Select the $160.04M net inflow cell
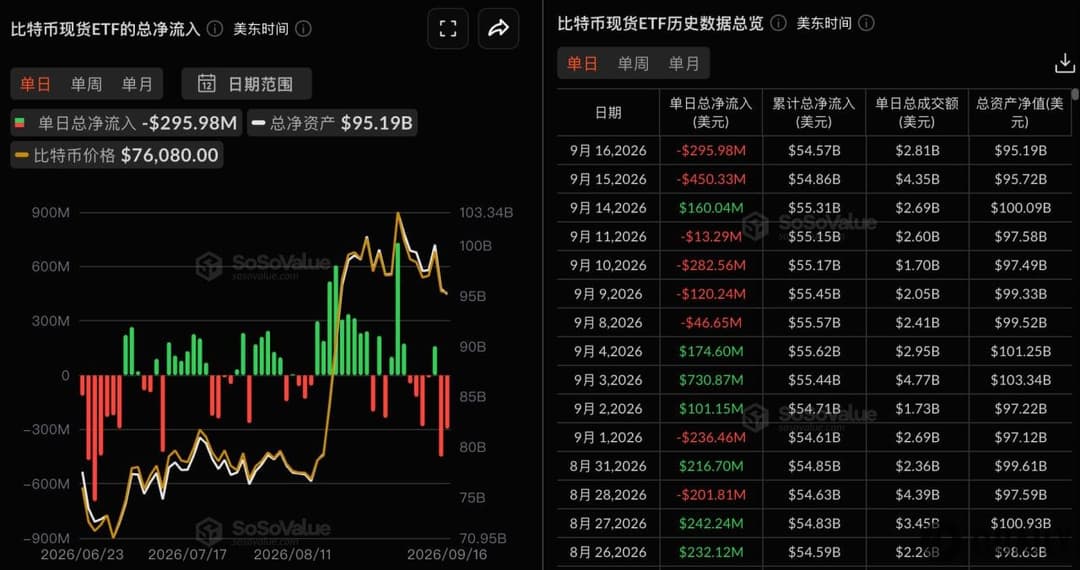 (x=711, y=208)
